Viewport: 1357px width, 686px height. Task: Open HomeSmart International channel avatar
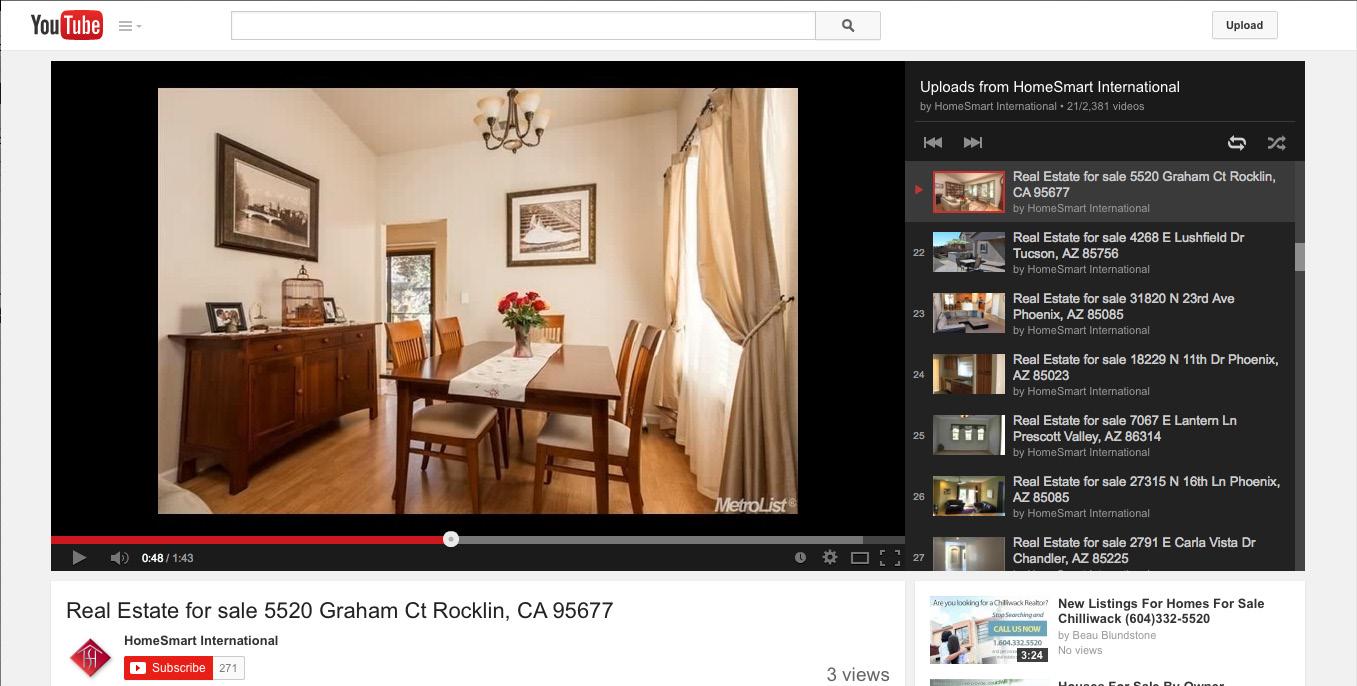pyautogui.click(x=90, y=657)
